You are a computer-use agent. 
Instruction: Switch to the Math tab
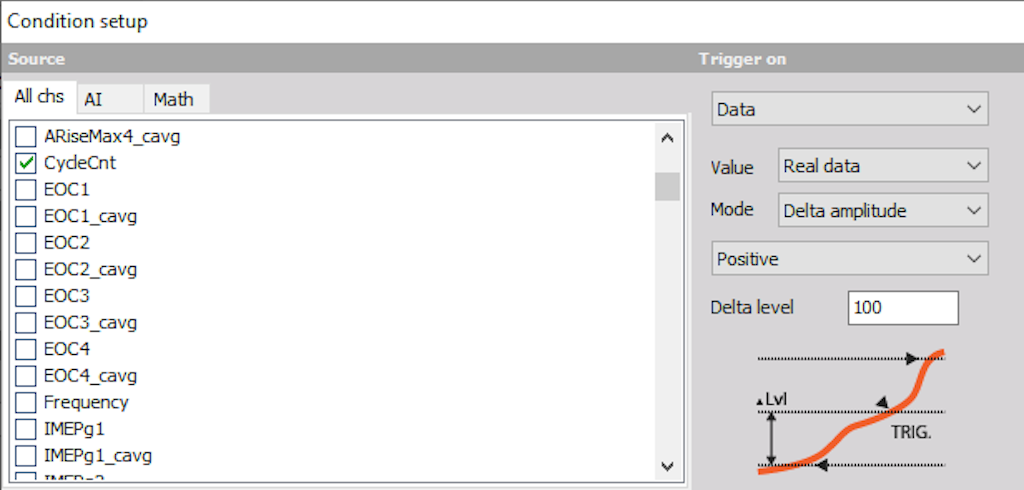[x=176, y=100]
